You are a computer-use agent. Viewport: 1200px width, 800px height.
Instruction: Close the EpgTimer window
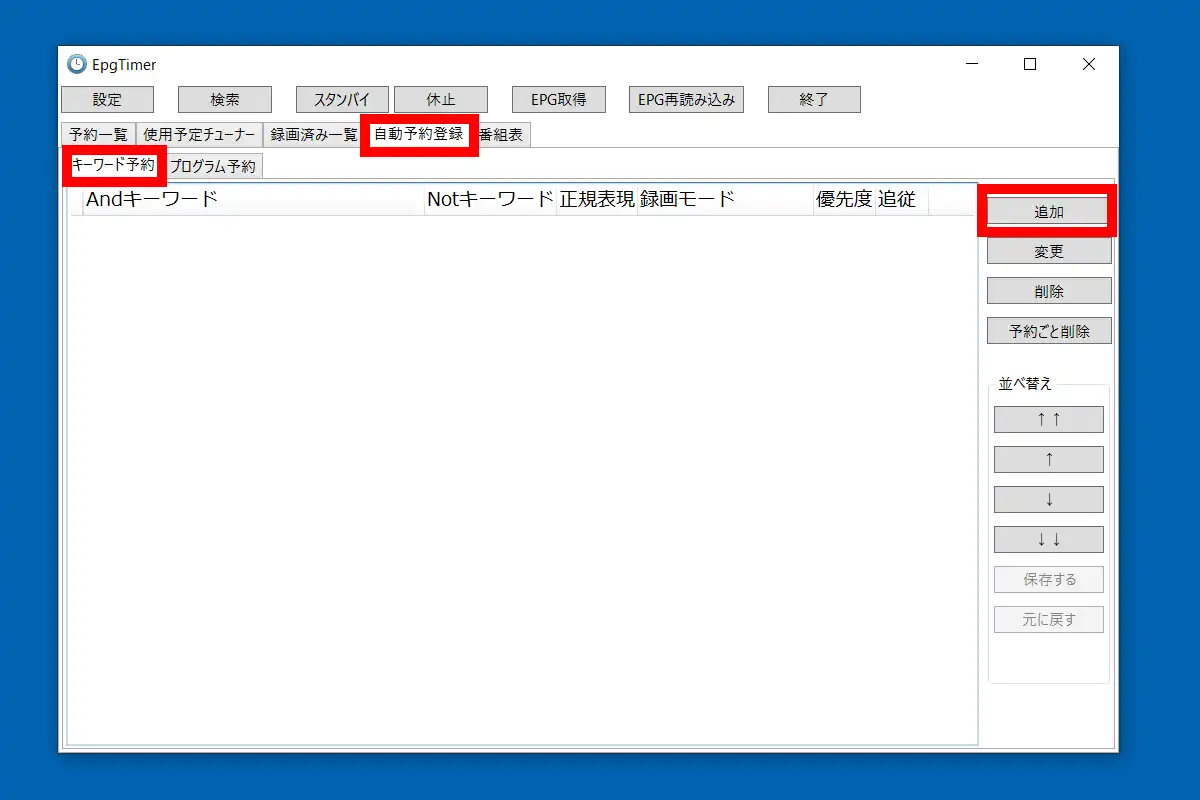tap(1089, 64)
